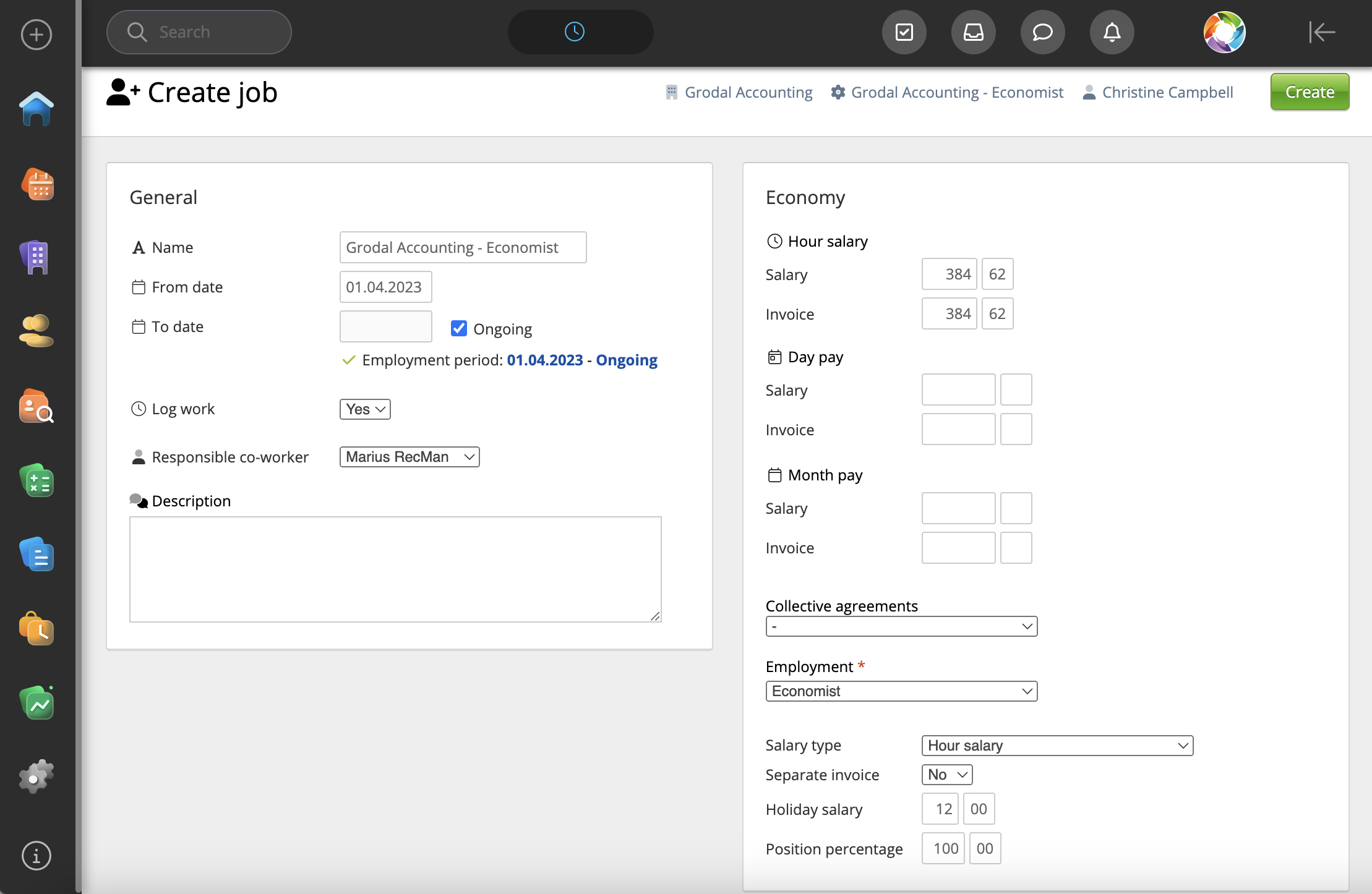Click into the Description text area
Image resolution: width=1372 pixels, height=894 pixels.
(395, 569)
